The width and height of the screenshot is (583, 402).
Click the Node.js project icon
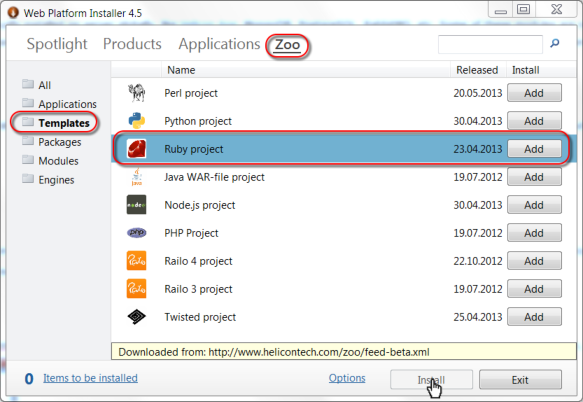click(136, 205)
